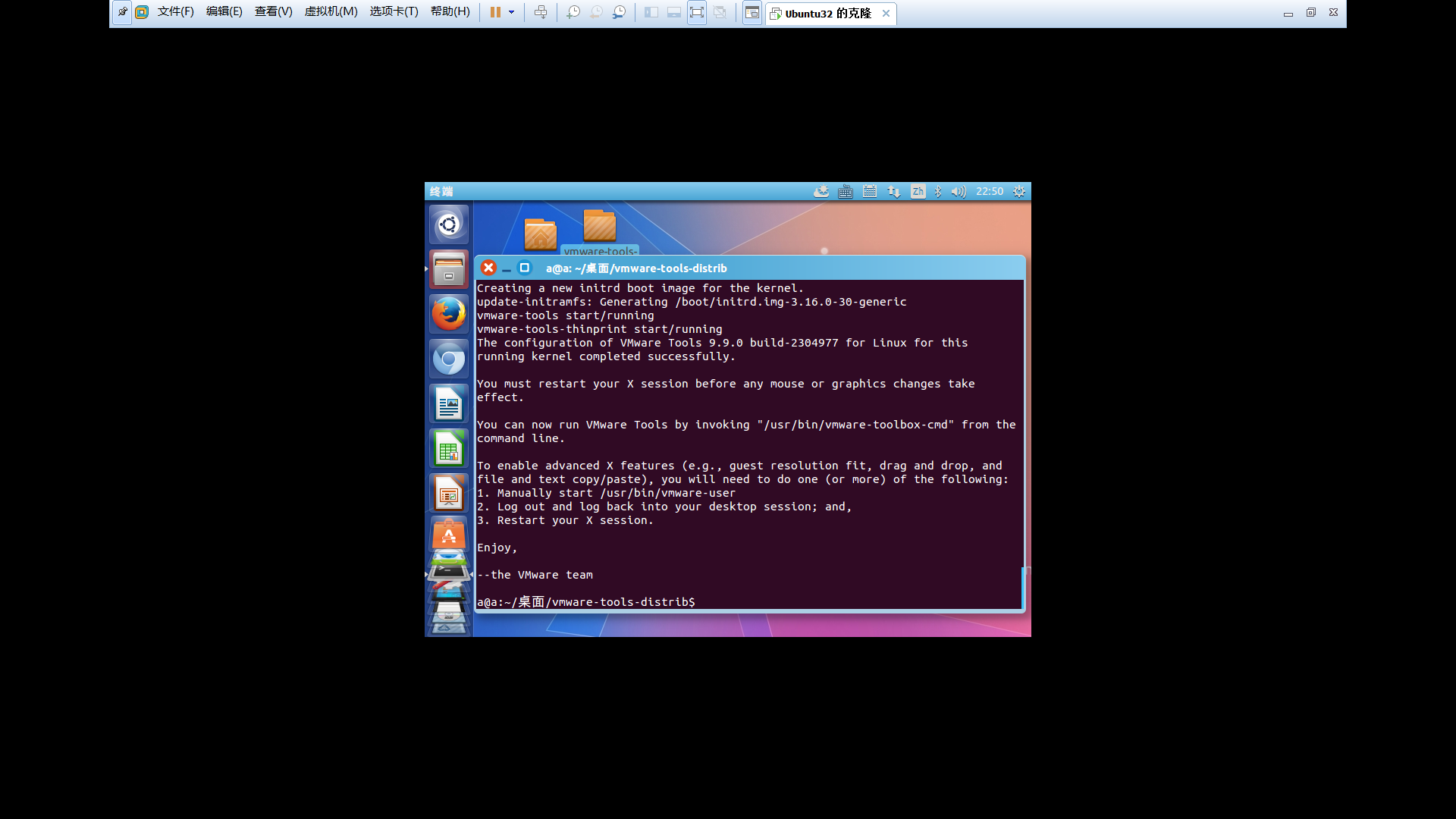Viewport: 1456px width, 819px height.
Task: Open the network indicator menu
Action: click(894, 191)
